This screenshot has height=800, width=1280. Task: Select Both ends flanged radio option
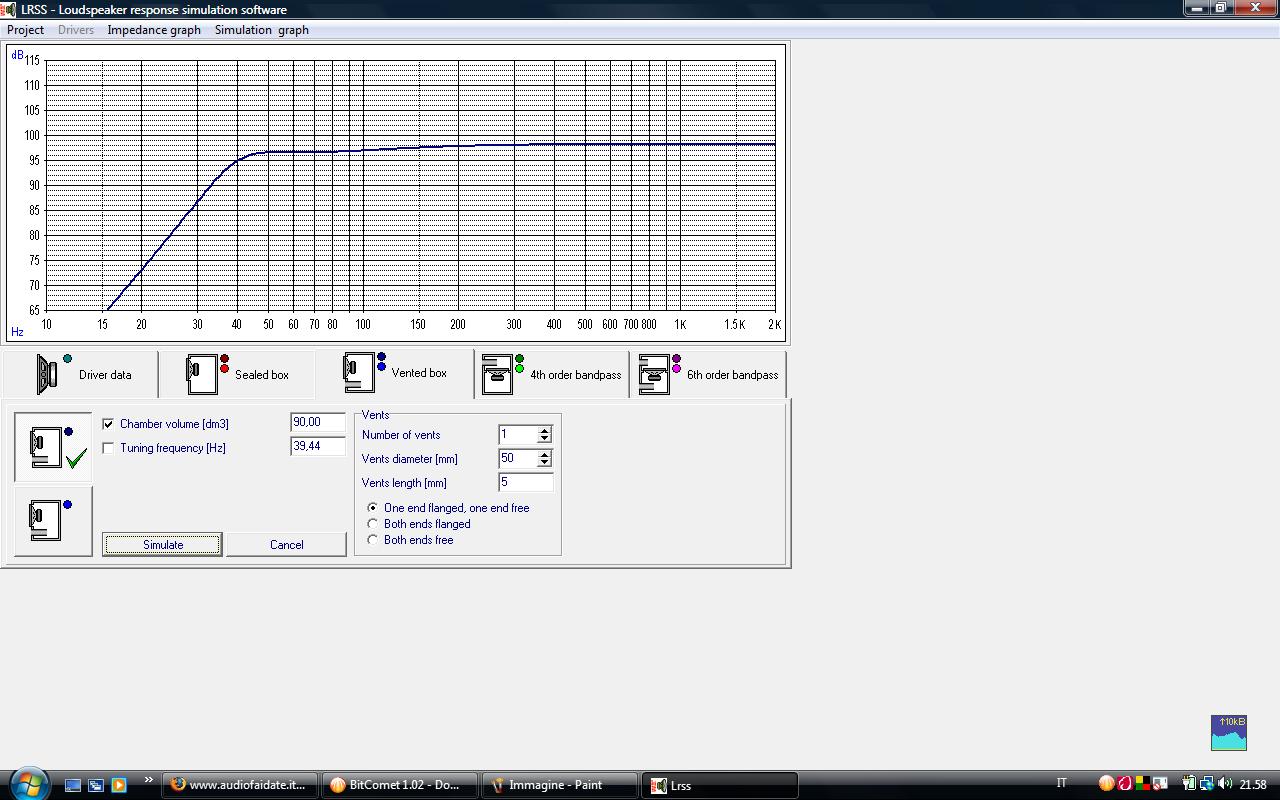coord(373,524)
